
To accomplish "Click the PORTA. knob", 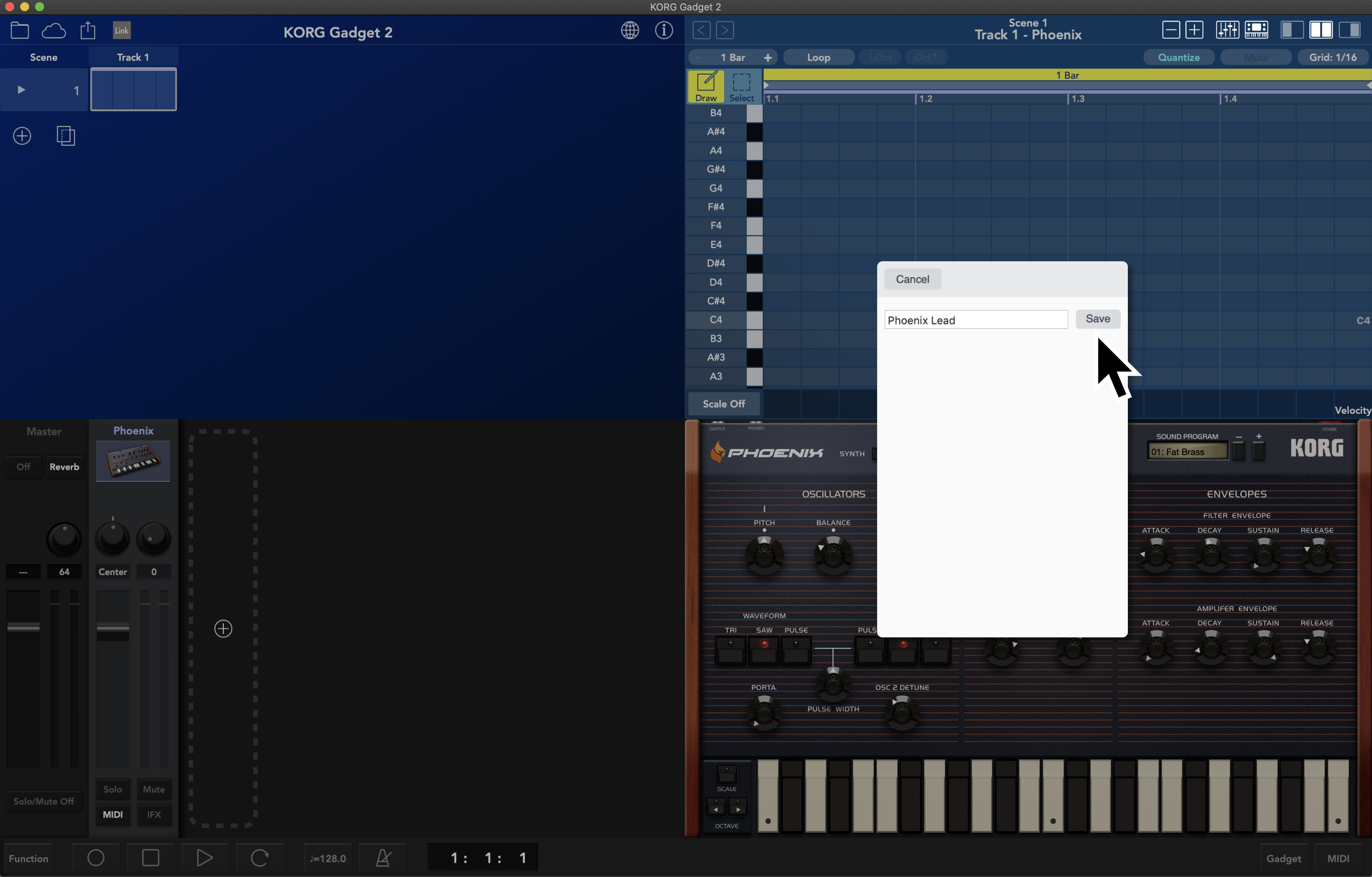I will [764, 712].
